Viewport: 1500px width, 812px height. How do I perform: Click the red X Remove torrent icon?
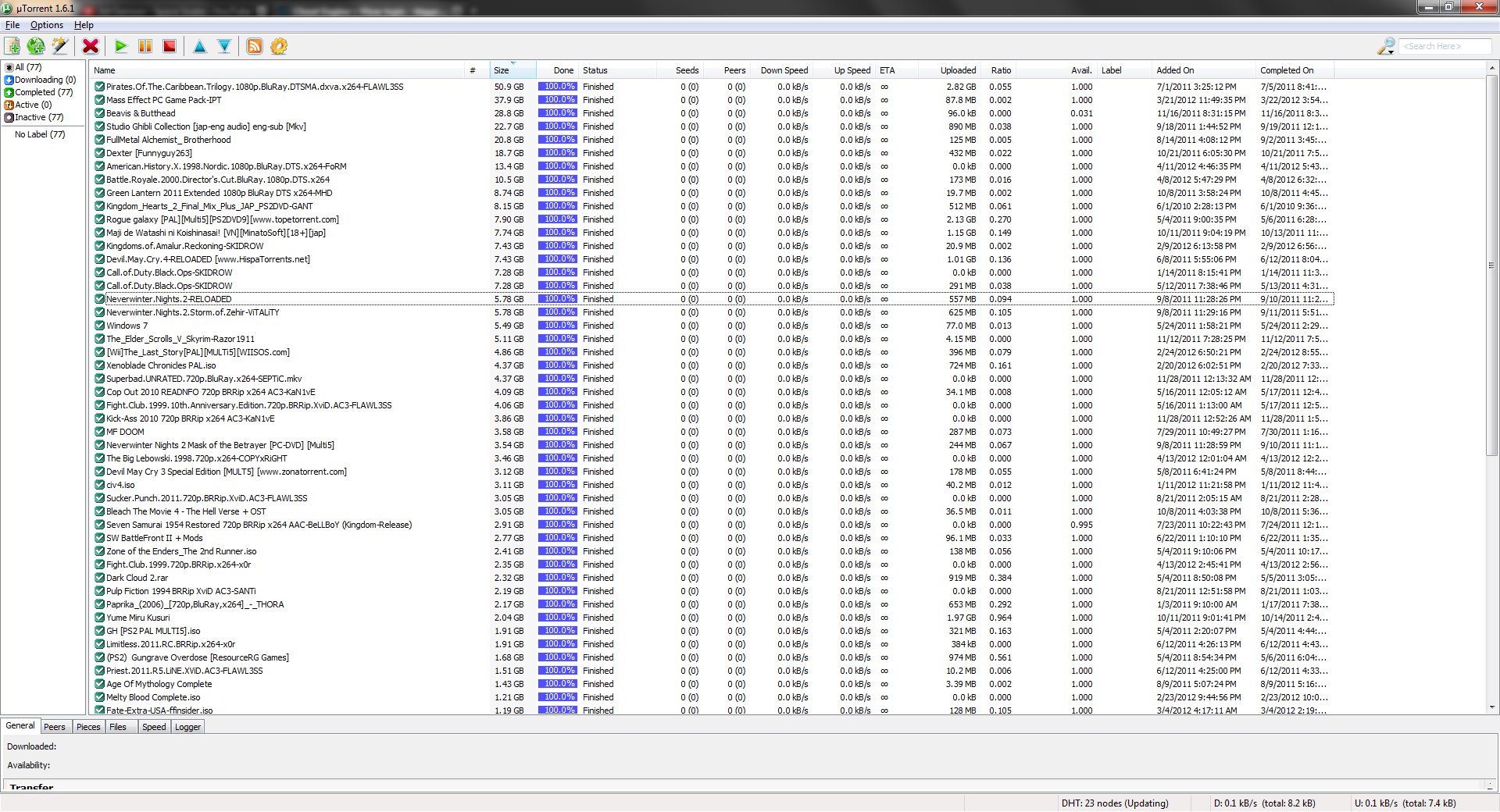point(91,46)
